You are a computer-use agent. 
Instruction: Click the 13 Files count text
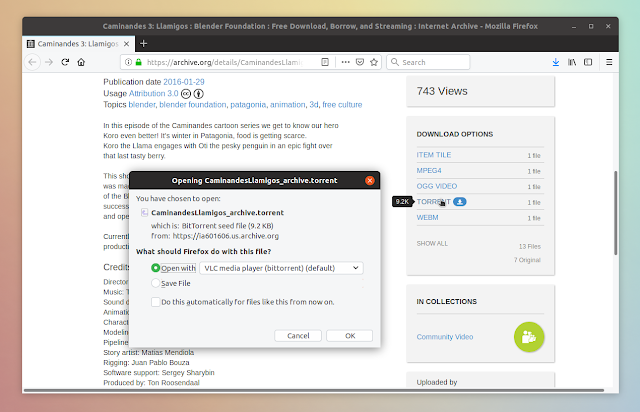pyautogui.click(x=529, y=247)
